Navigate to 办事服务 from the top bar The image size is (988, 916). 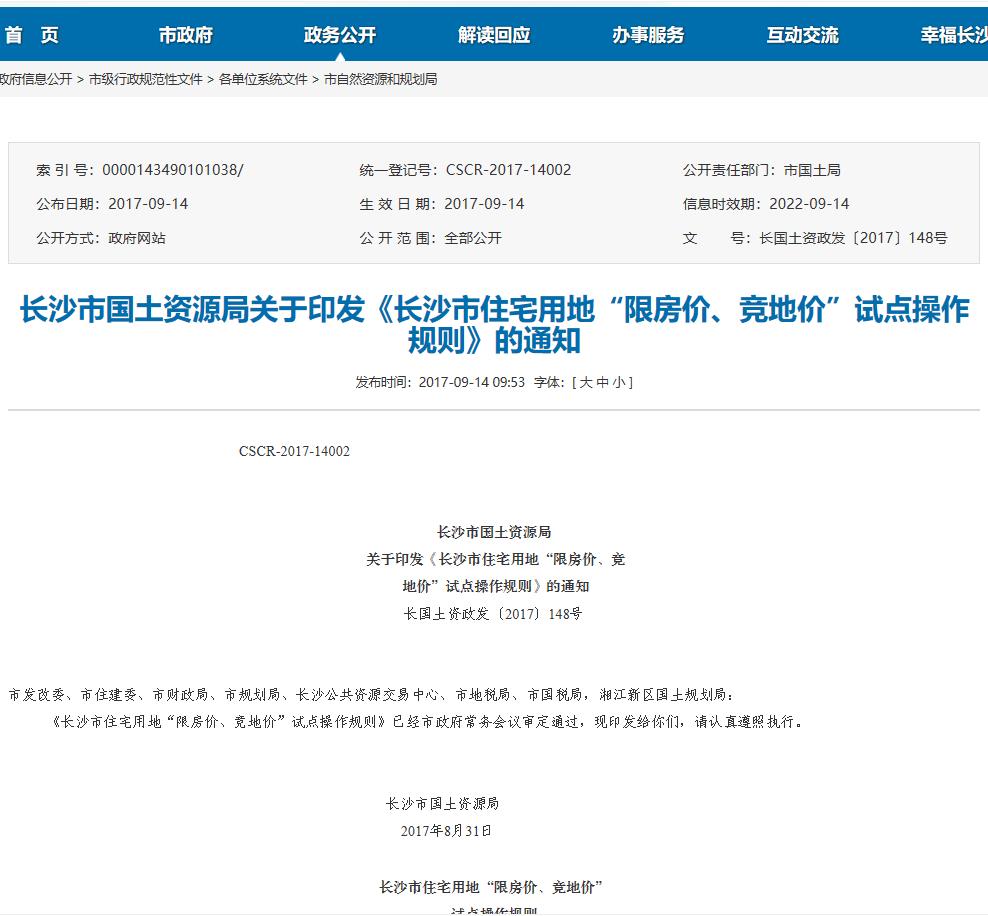tap(651, 33)
